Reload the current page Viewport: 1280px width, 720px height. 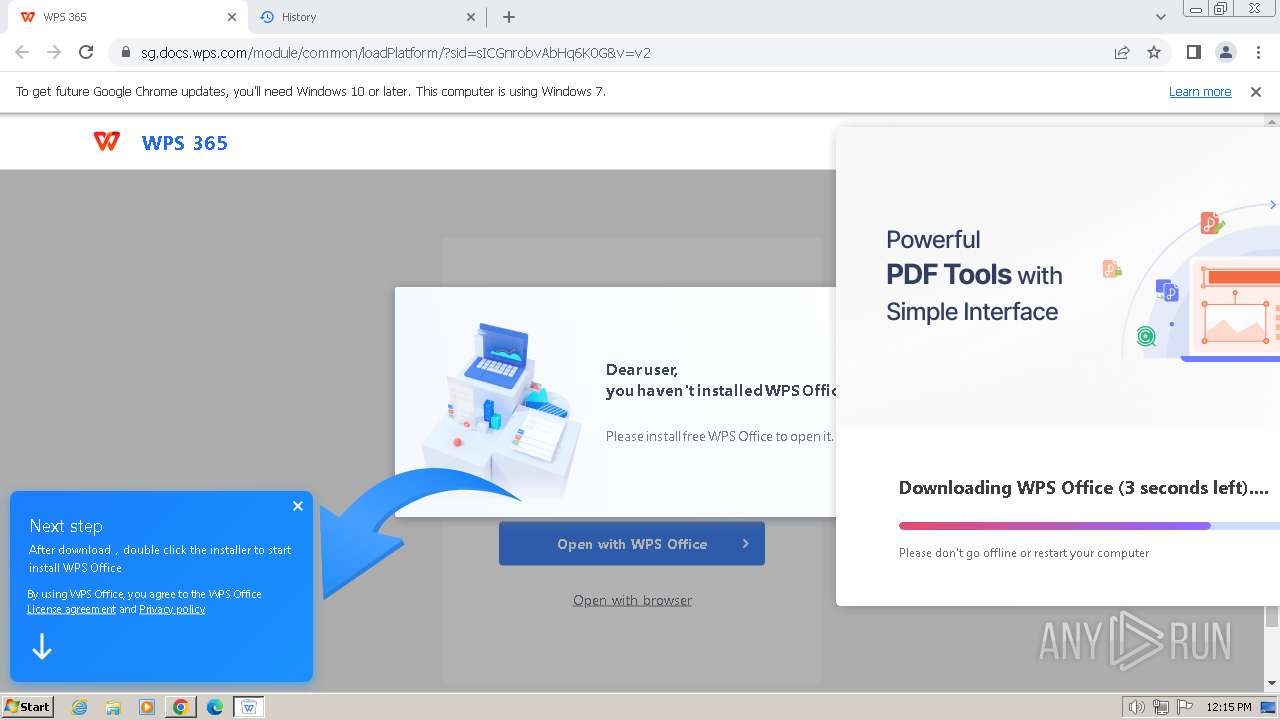tap(86, 52)
